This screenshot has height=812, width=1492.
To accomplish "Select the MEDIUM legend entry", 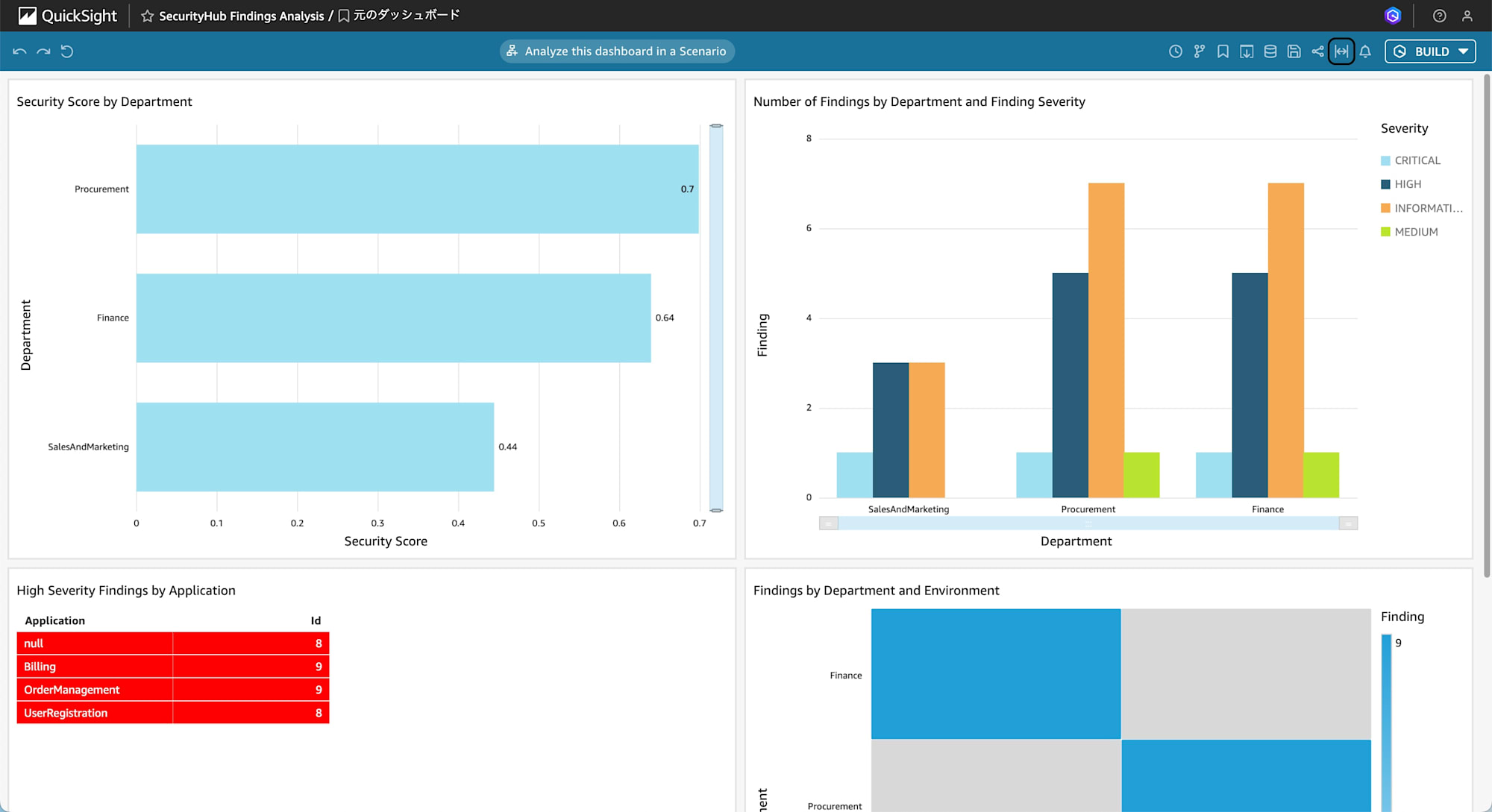I will click(x=1409, y=232).
